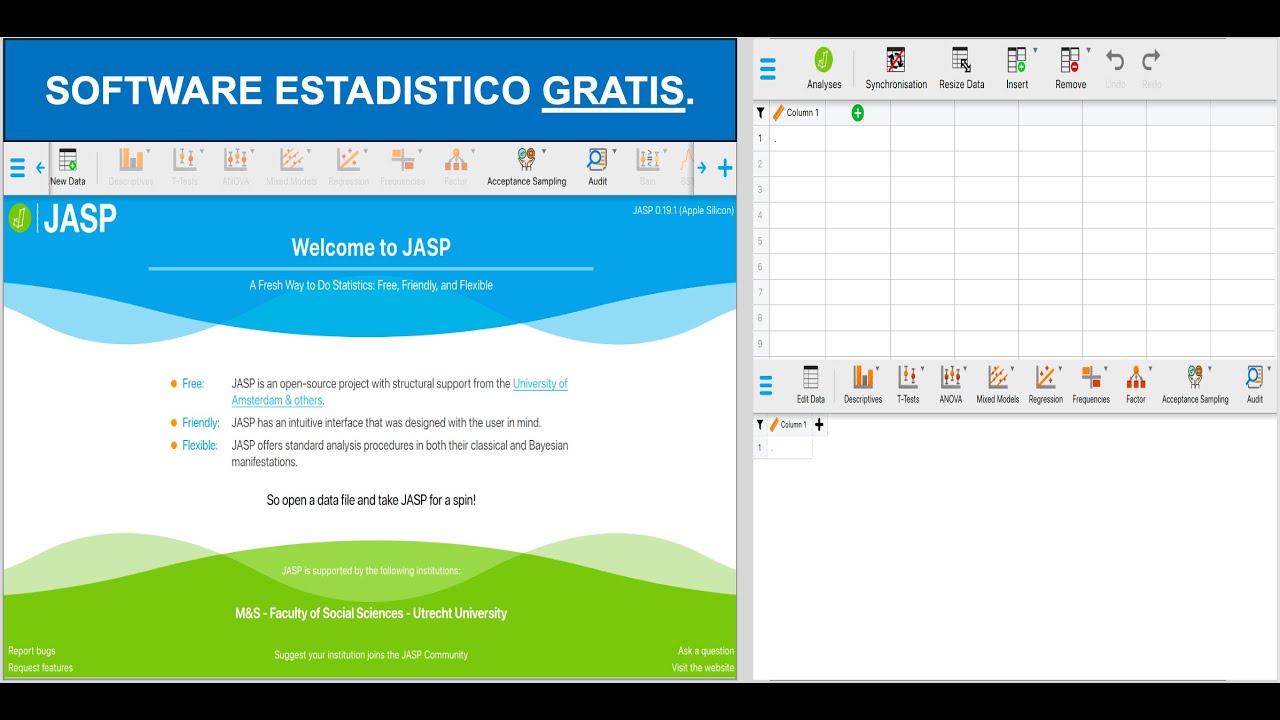
Task: Click the filter funnel in top-right data editor
Action: pyautogui.click(x=761, y=113)
